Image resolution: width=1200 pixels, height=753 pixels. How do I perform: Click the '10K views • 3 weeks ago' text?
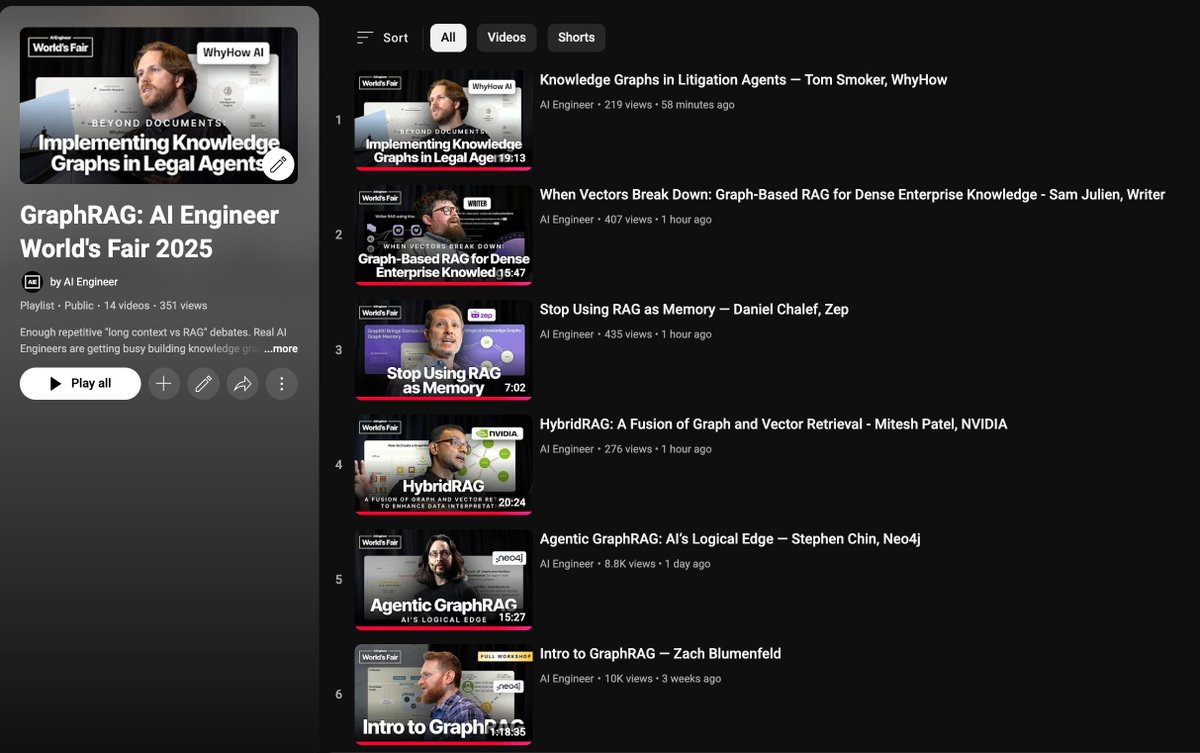662,679
